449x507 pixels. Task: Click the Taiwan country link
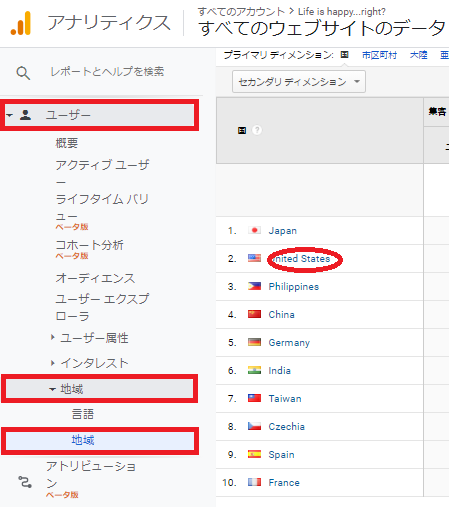[285, 399]
